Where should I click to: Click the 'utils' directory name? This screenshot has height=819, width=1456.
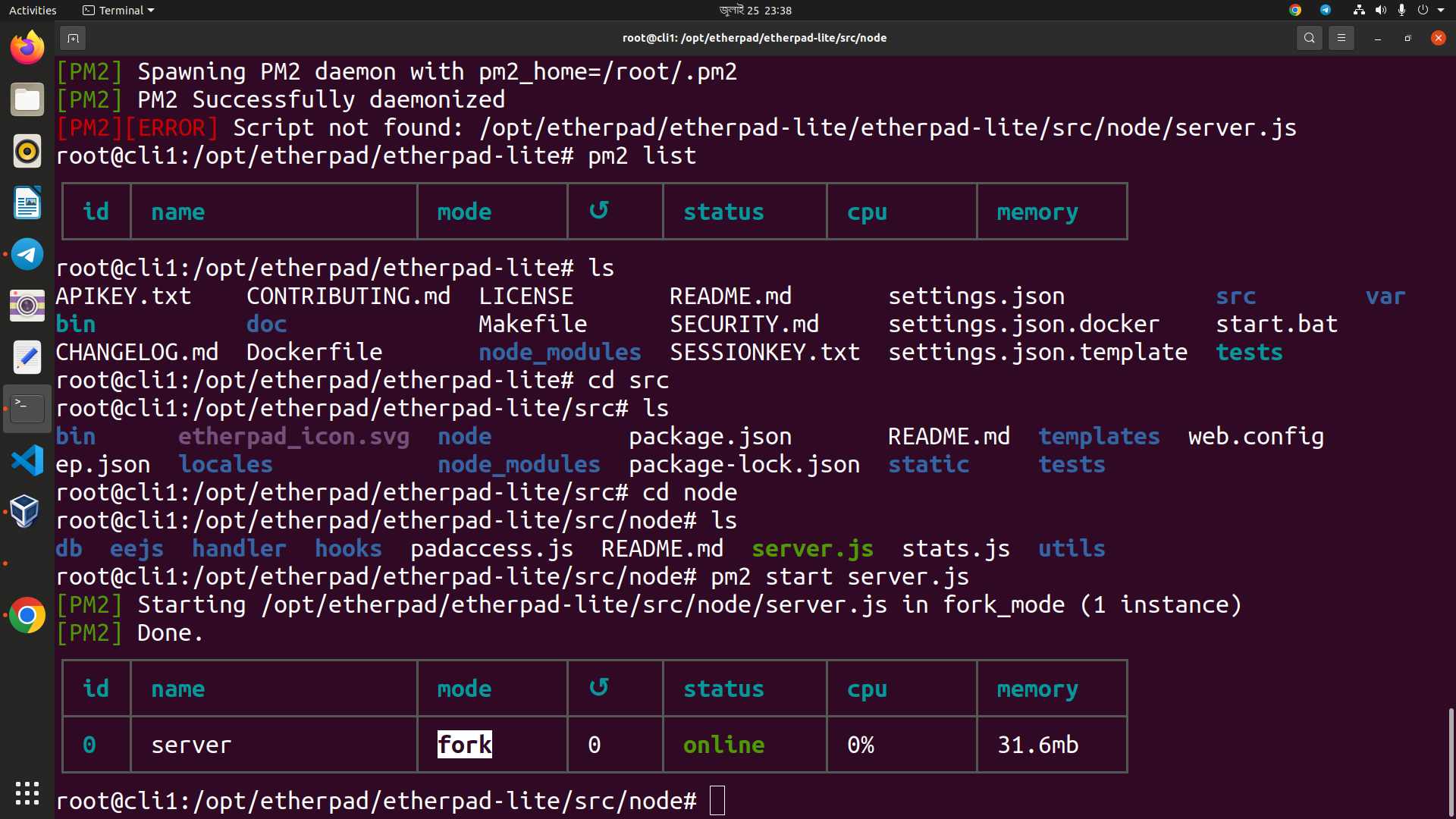click(x=1072, y=548)
